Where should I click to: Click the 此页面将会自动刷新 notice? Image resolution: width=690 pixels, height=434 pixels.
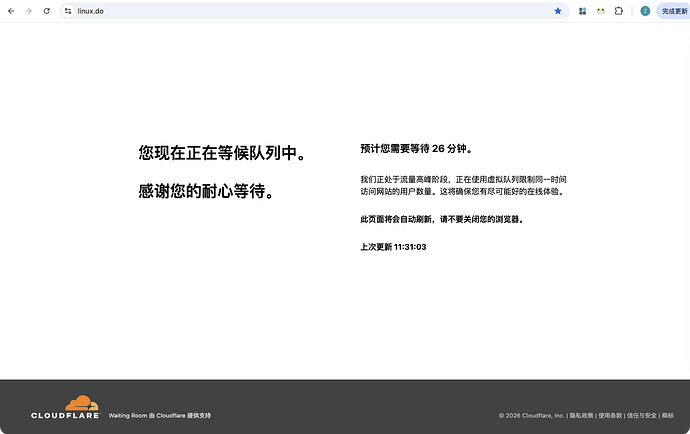(442, 219)
